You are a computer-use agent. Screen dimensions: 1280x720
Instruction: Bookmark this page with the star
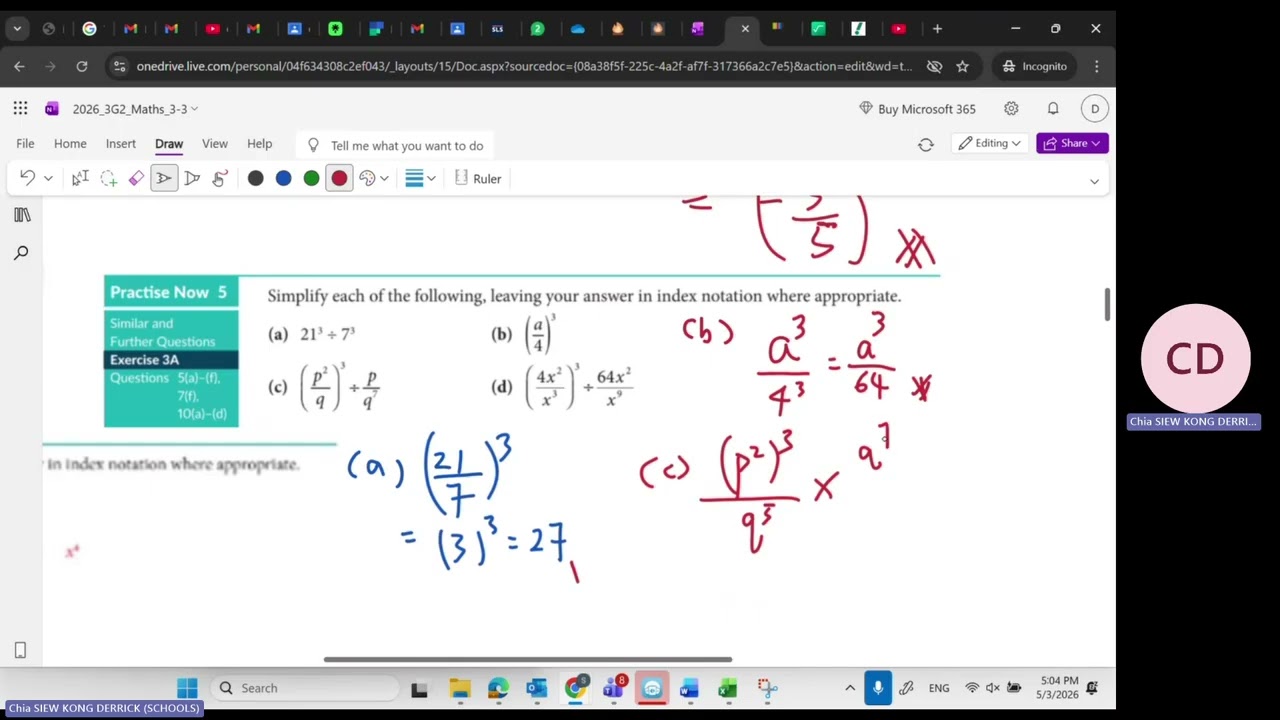coord(962,66)
